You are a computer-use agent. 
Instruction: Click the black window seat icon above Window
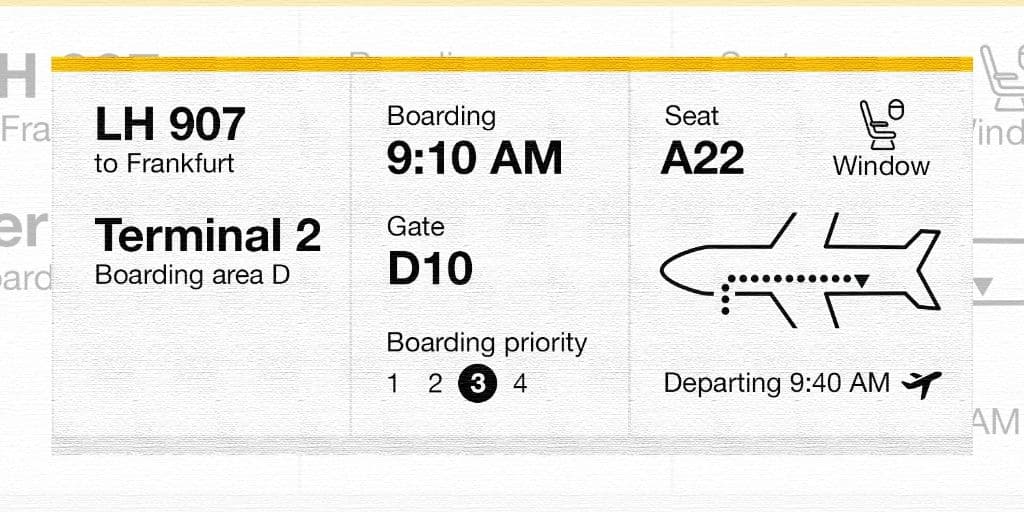(x=881, y=124)
